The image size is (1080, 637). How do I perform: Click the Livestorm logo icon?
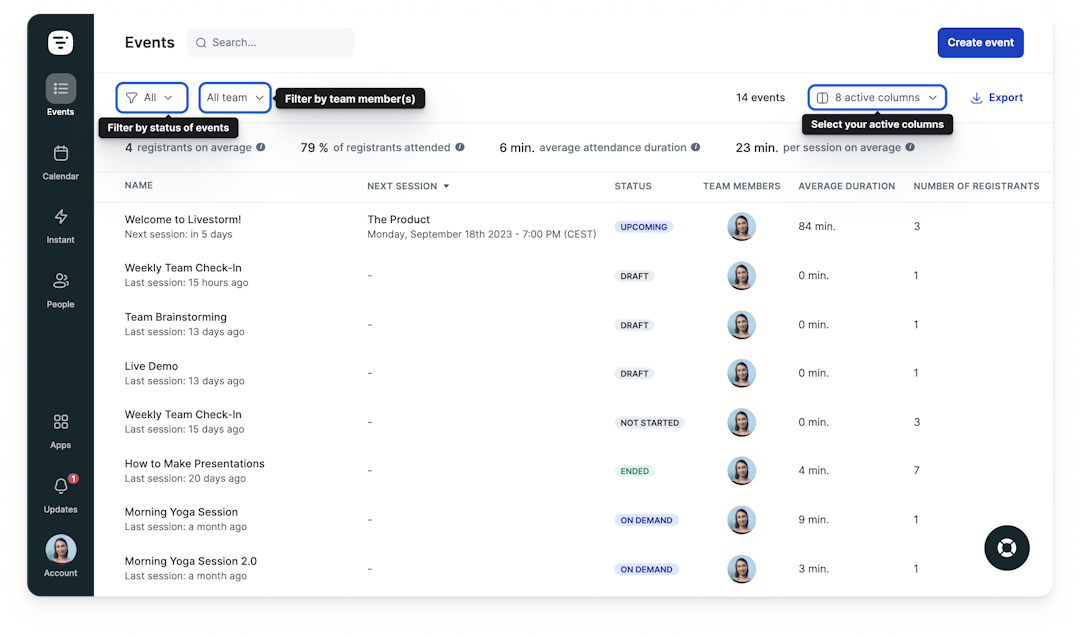[x=61, y=43]
